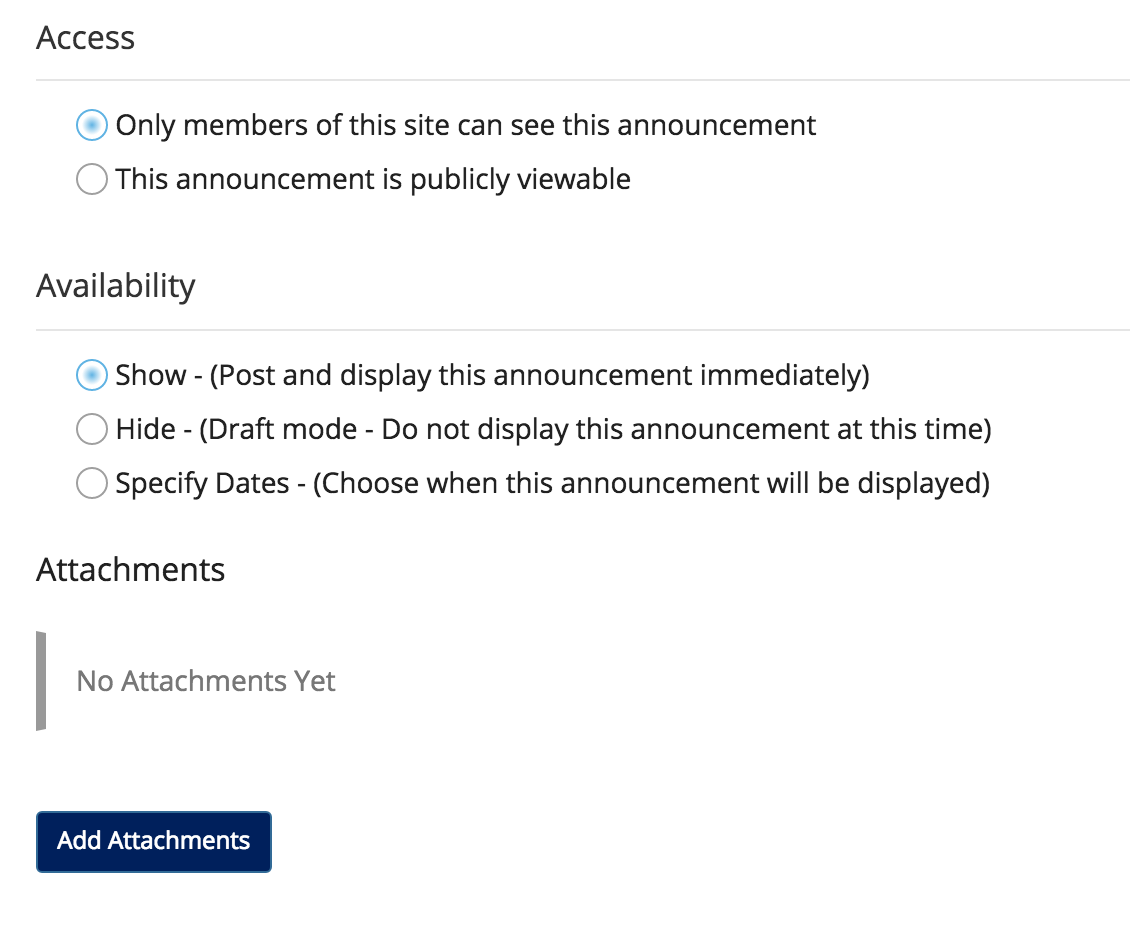This screenshot has height=946, width=1130.
Task: Click the '(Draft mode - Do not display...)' description
Action: point(595,430)
